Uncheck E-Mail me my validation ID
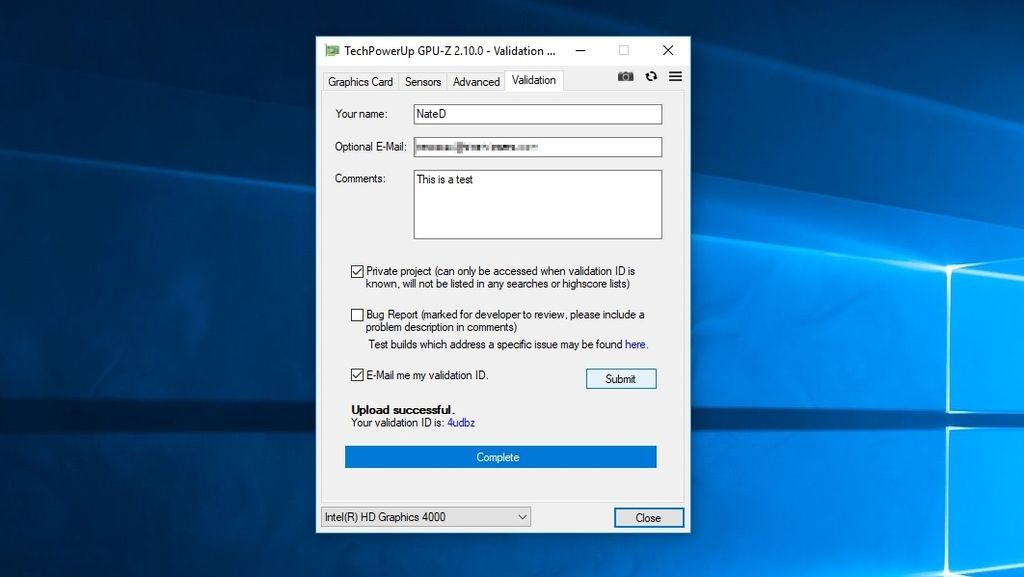1024x577 pixels. (x=357, y=375)
